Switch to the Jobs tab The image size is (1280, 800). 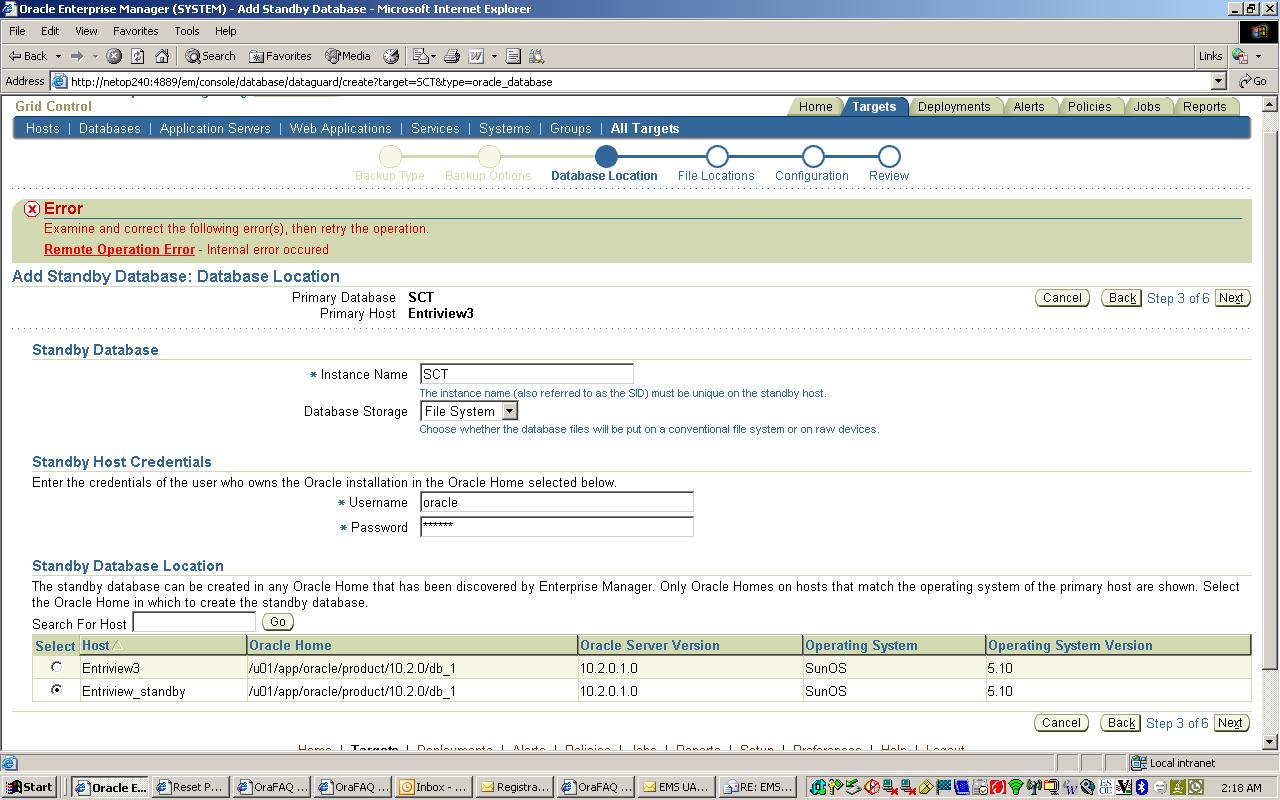click(1146, 107)
